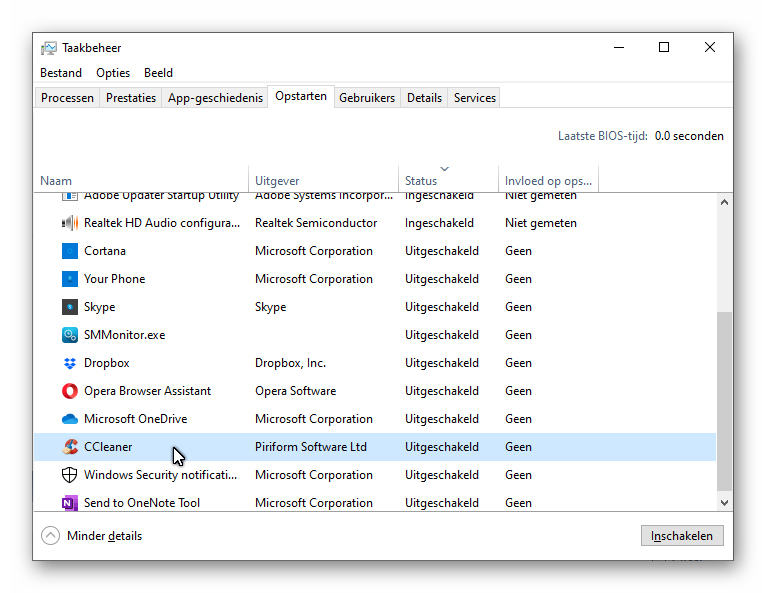766x593 pixels.
Task: Select the Opstarten tab
Action: 301,96
